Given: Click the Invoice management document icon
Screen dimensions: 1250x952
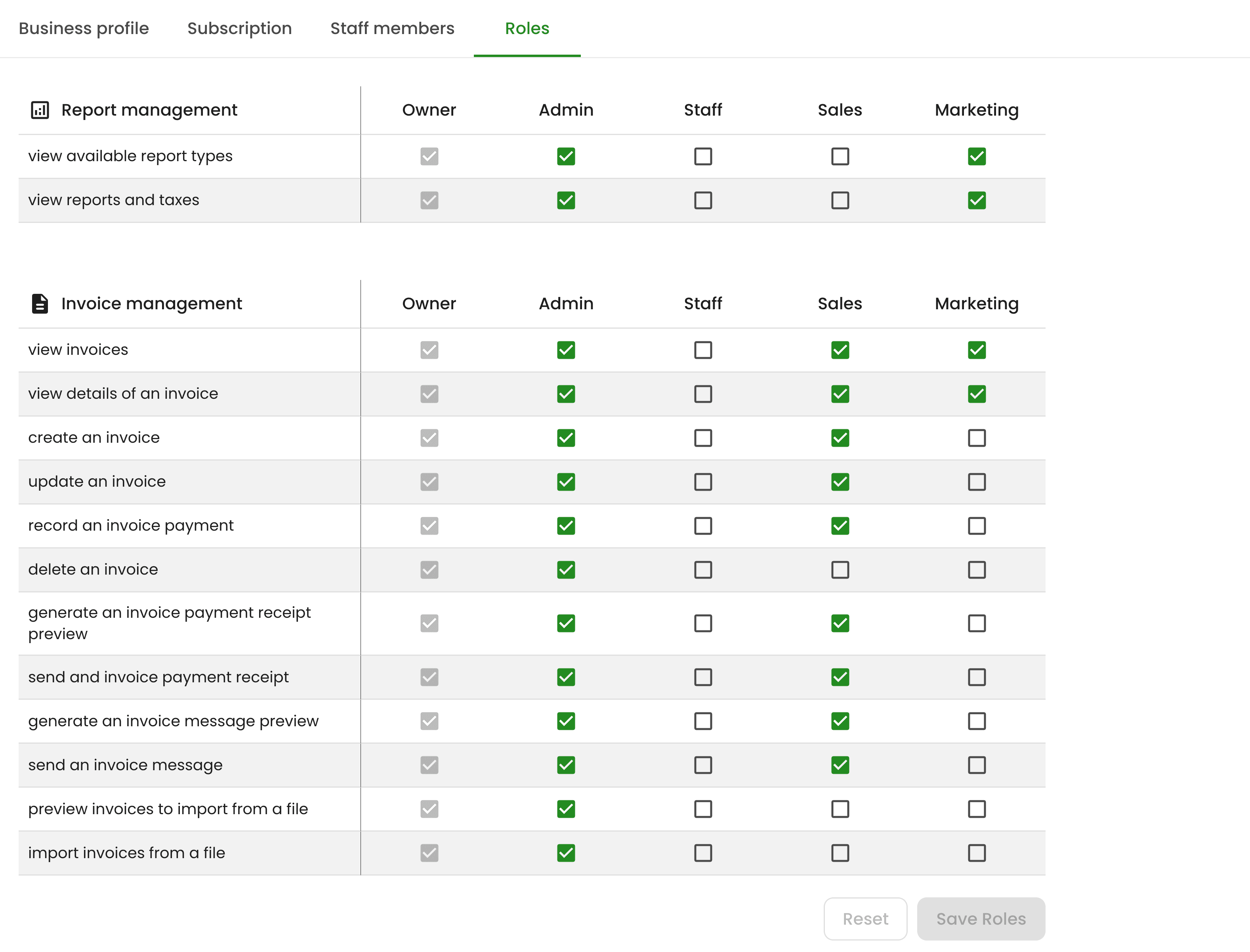Looking at the screenshot, I should [40, 304].
